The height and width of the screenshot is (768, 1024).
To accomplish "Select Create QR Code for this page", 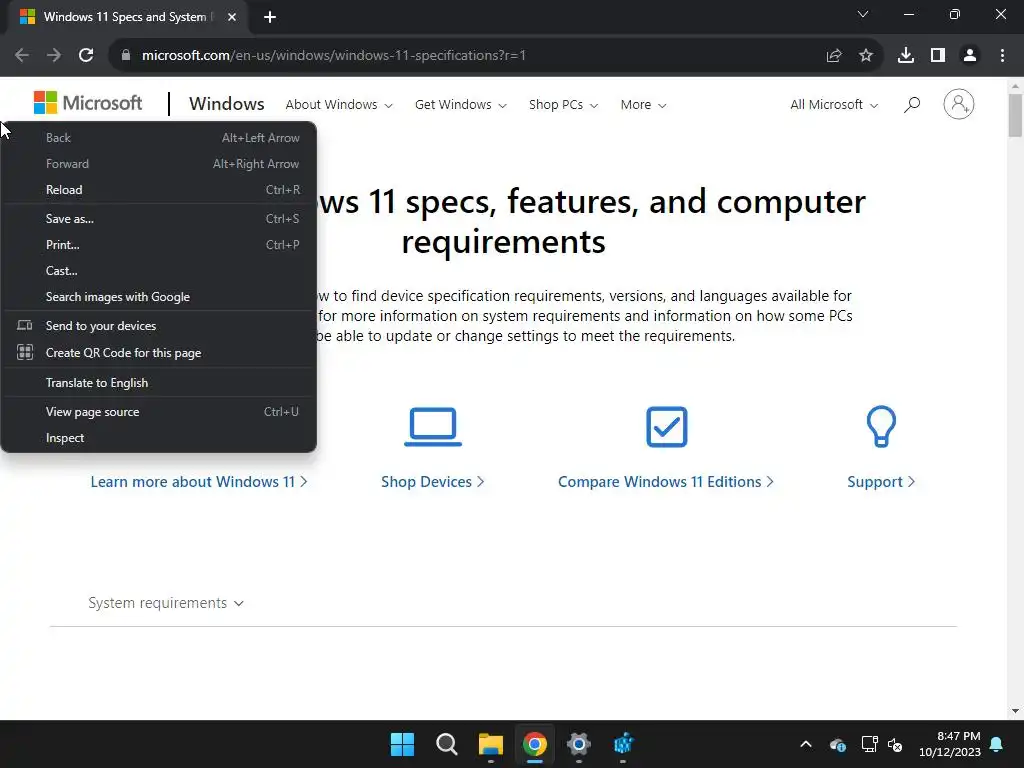I will 159,353.
